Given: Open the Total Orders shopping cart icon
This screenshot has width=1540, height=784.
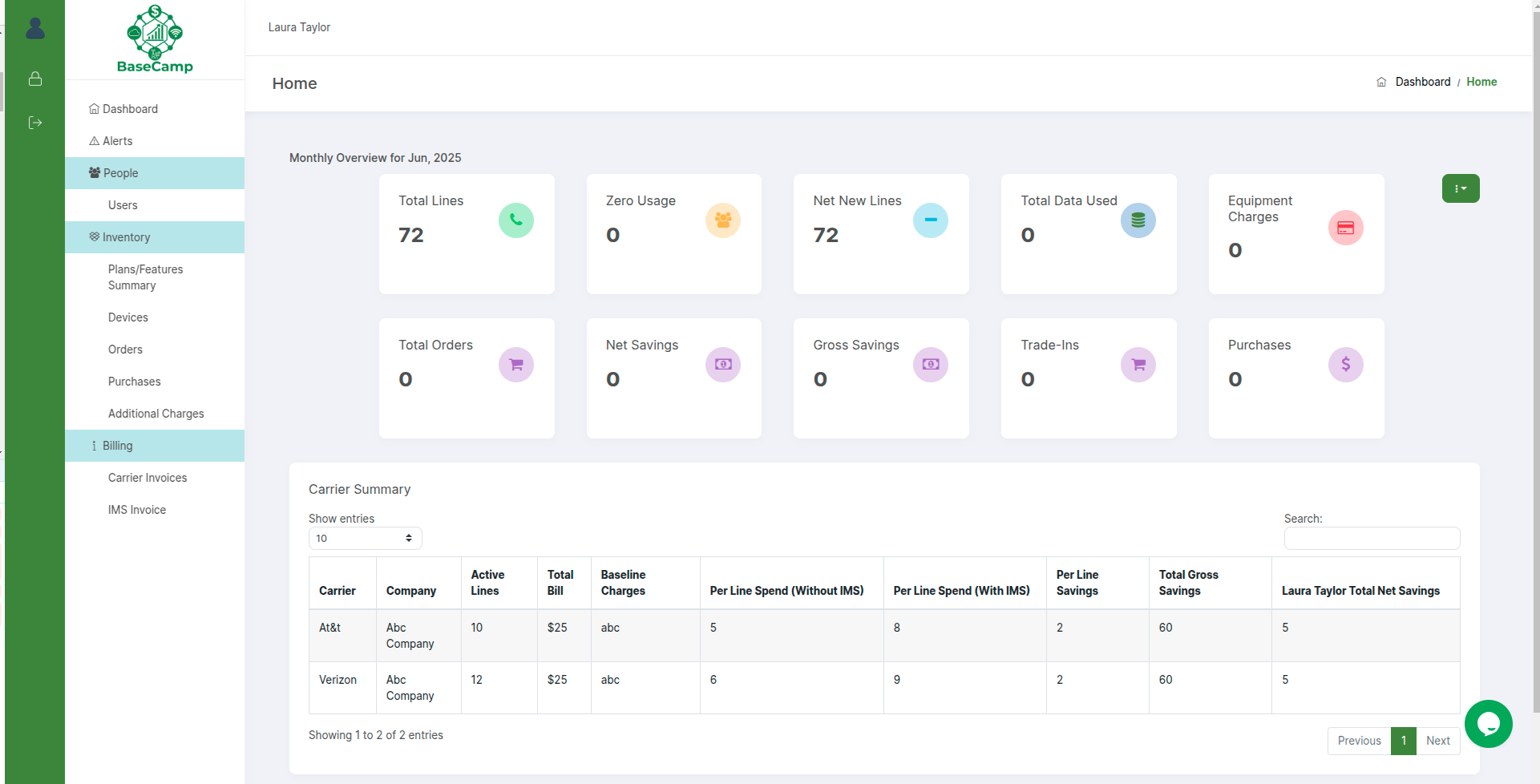Looking at the screenshot, I should pos(515,364).
